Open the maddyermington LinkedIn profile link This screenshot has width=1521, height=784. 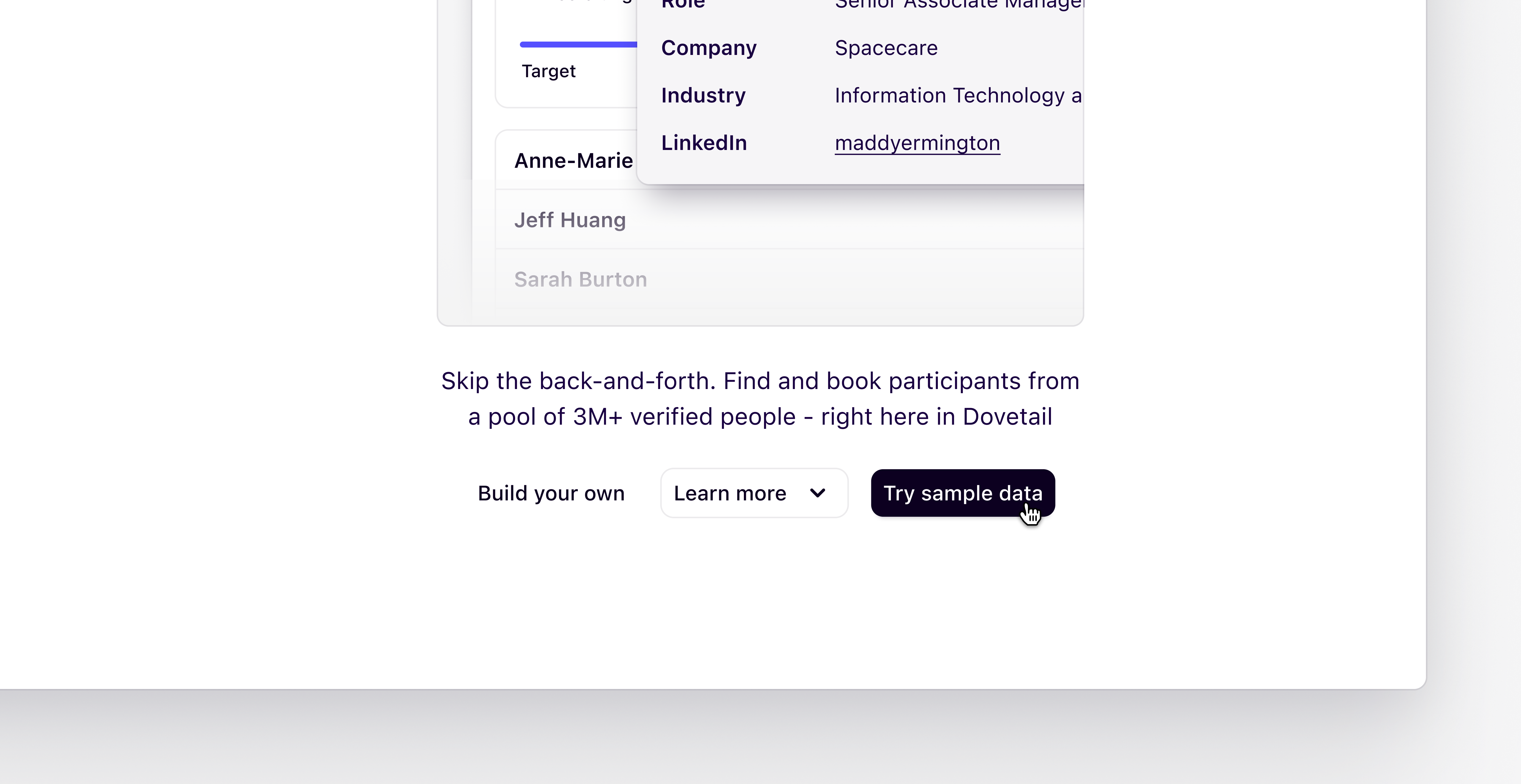click(917, 143)
